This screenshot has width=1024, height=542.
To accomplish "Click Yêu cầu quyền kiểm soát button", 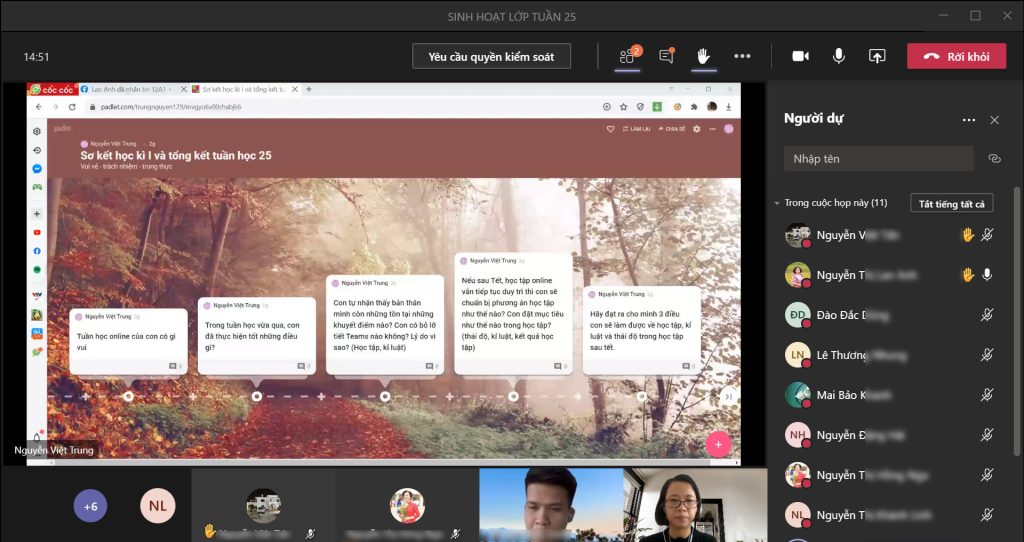I will tap(491, 56).
